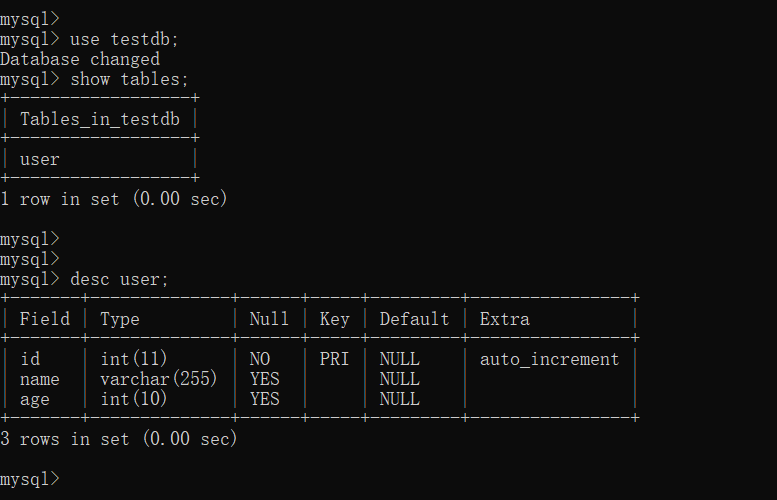Click the 'Database changed' output line
The height and width of the screenshot is (500, 777).
pyautogui.click(x=80, y=59)
